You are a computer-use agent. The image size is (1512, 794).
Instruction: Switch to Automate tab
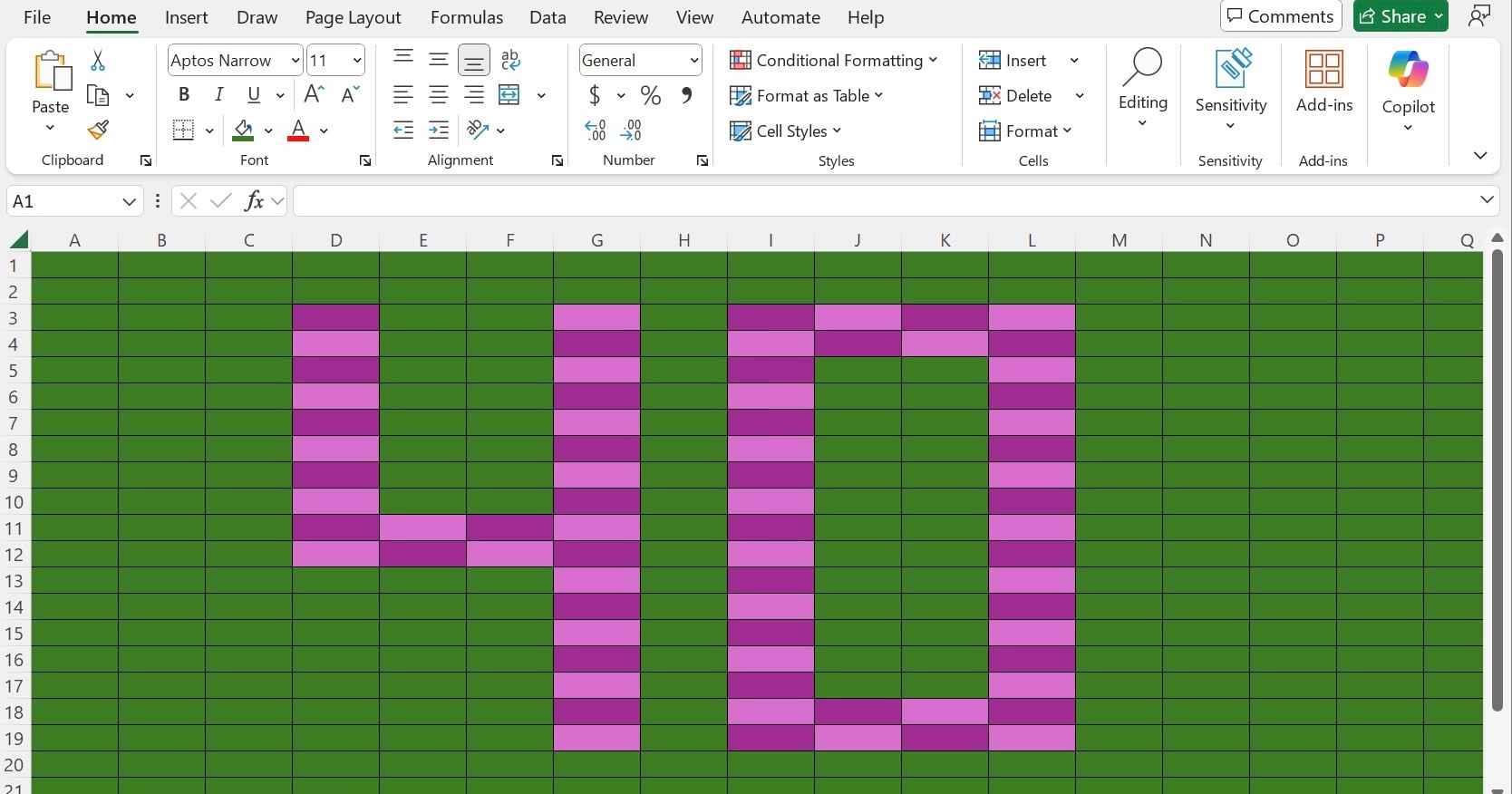(x=780, y=17)
